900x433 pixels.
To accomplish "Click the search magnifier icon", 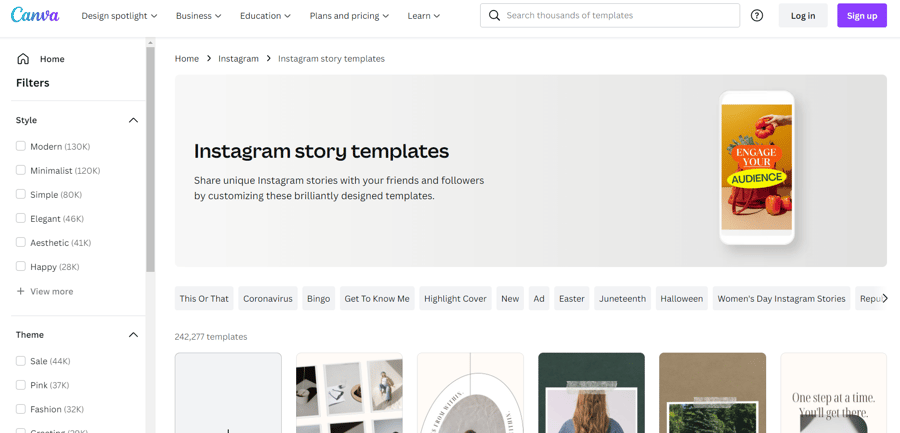I will 494,16.
